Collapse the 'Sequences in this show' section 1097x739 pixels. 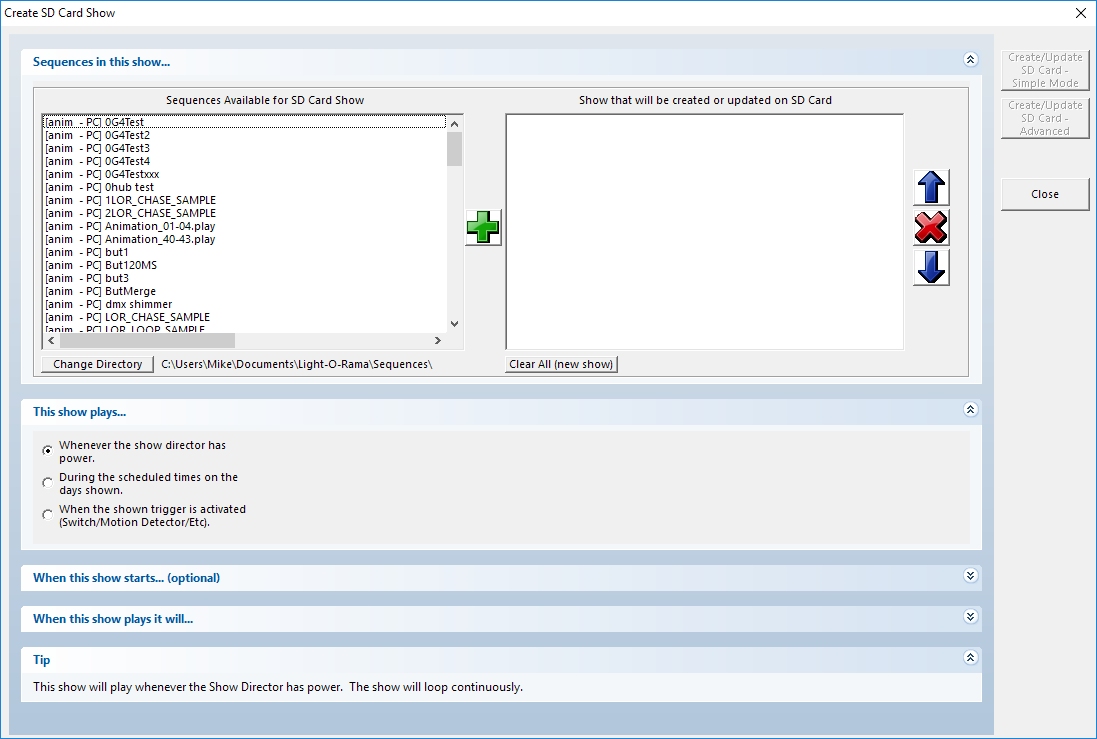click(x=969, y=61)
